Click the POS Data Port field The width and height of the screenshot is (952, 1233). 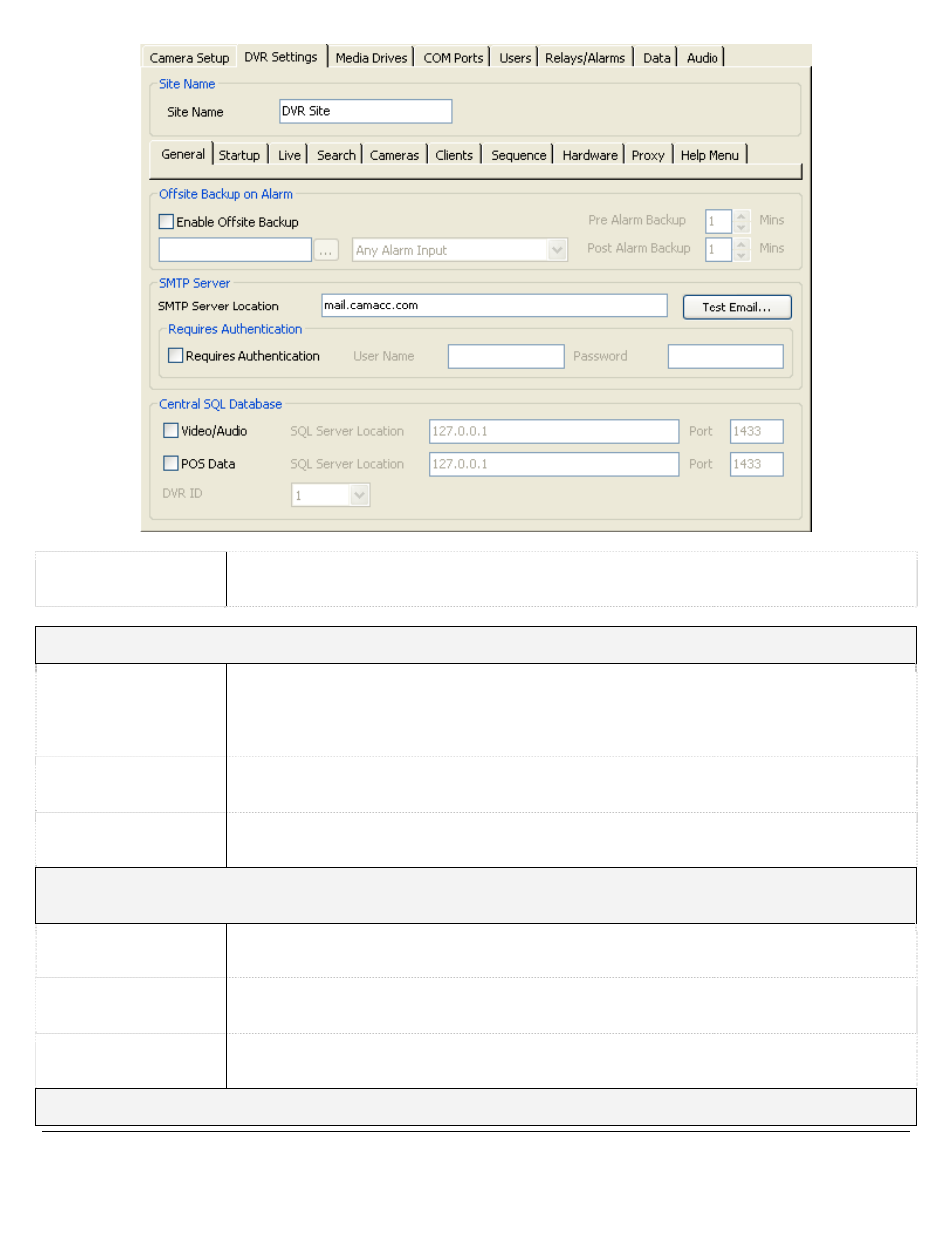[x=756, y=464]
